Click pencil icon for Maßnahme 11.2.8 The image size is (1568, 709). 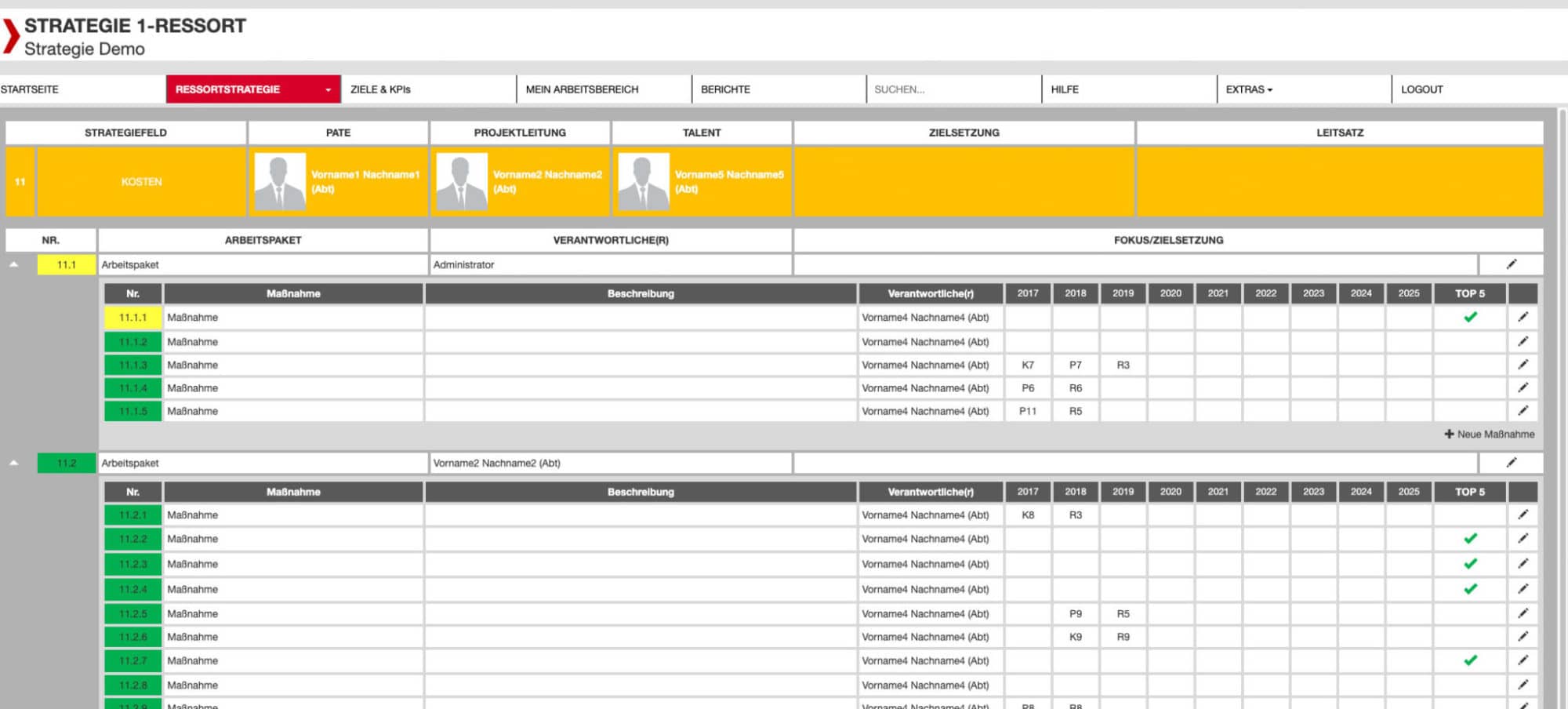point(1523,685)
